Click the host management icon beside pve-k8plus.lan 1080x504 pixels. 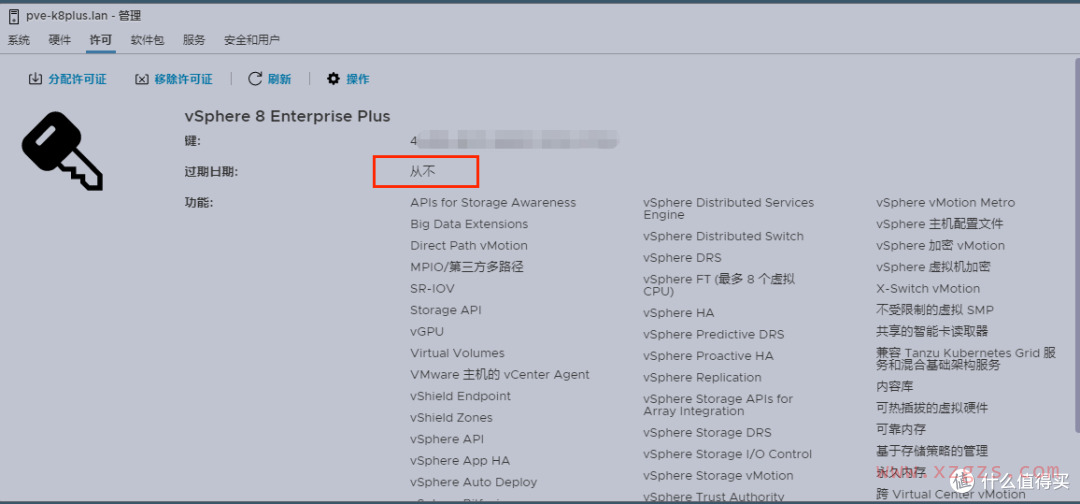(x=14, y=16)
